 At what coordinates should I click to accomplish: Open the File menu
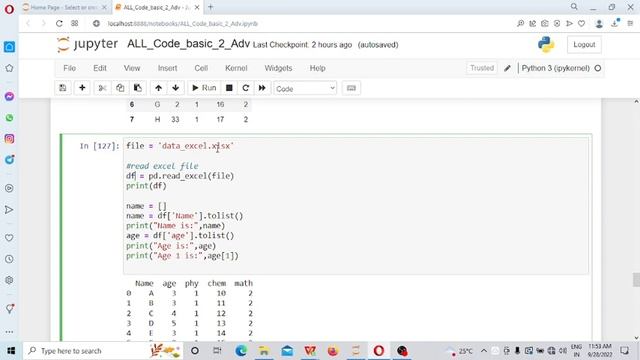(69, 68)
